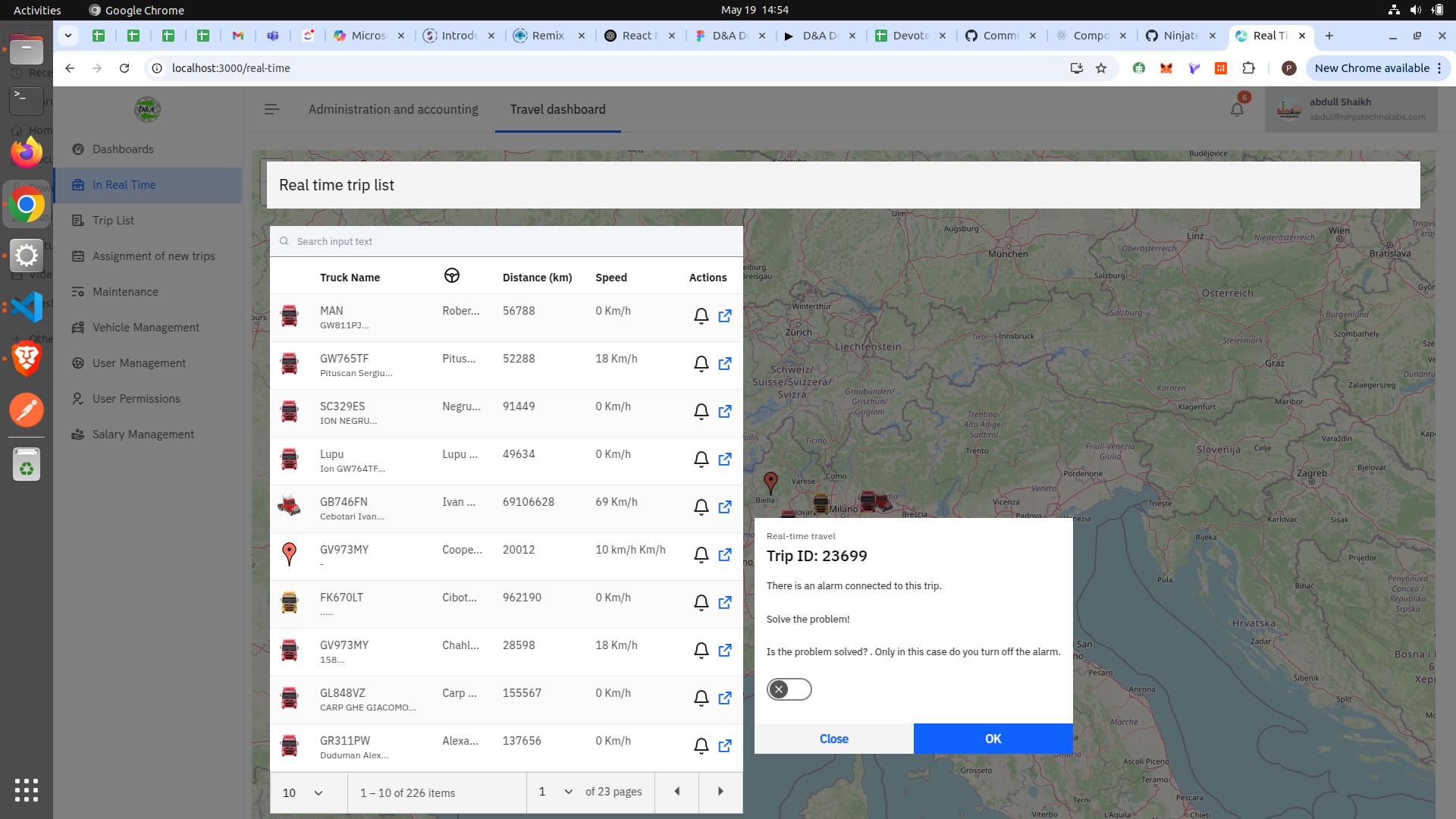This screenshot has height=819, width=1456.
Task: Click the alarm bell for GB746FN row
Action: (x=701, y=507)
